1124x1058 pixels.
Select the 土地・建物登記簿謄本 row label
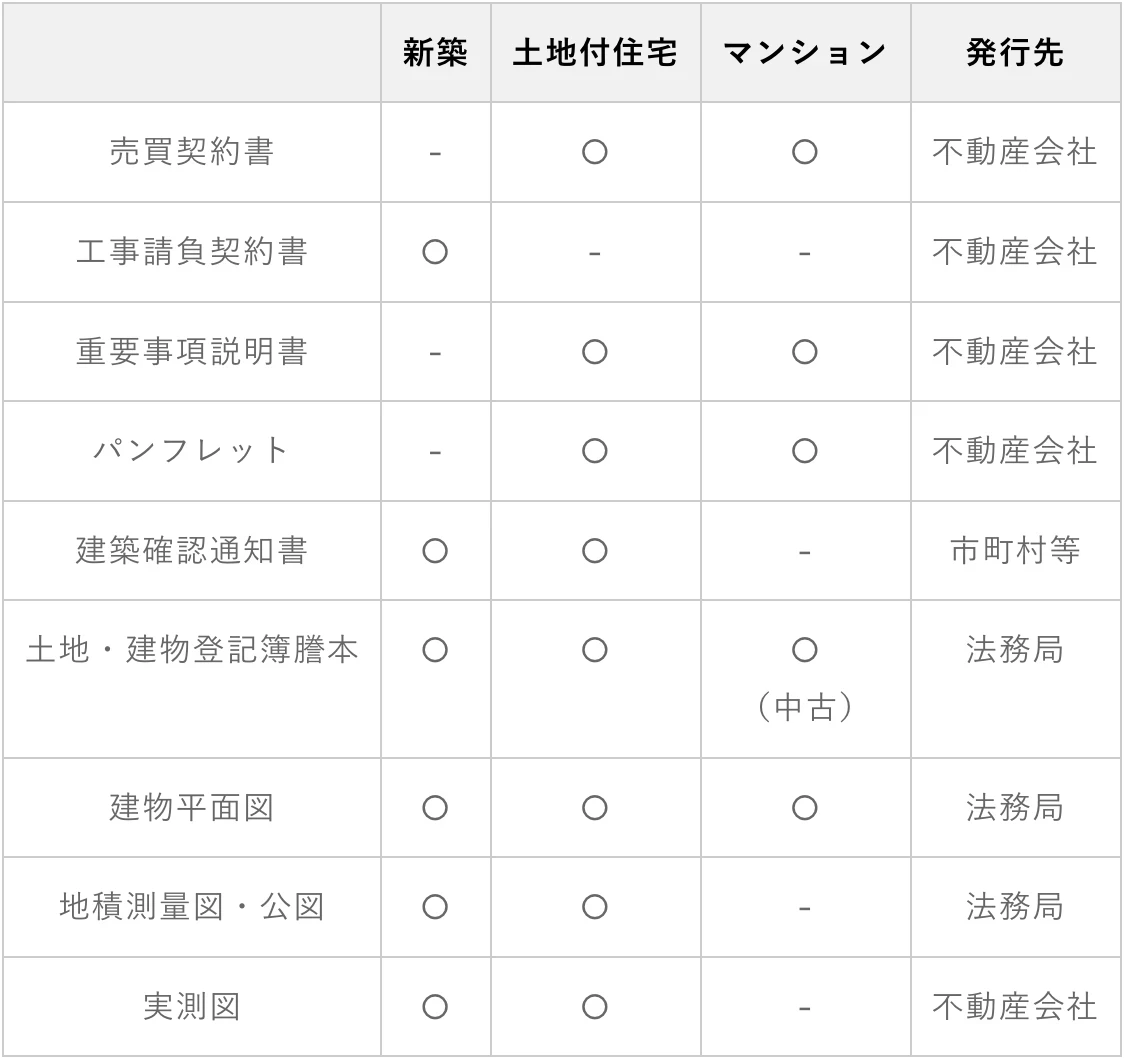tap(191, 650)
